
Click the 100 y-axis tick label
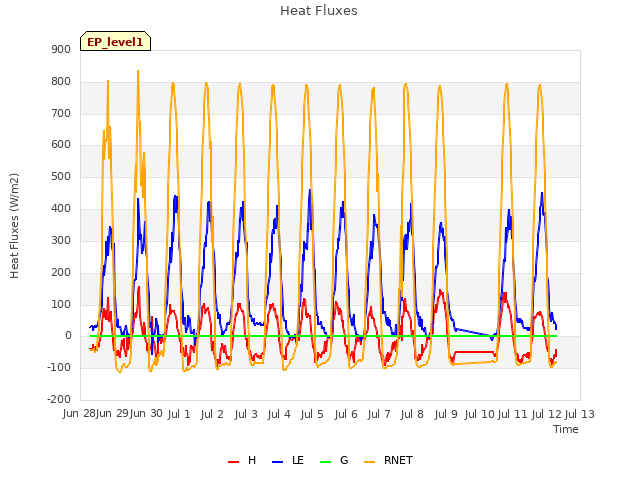point(61,304)
